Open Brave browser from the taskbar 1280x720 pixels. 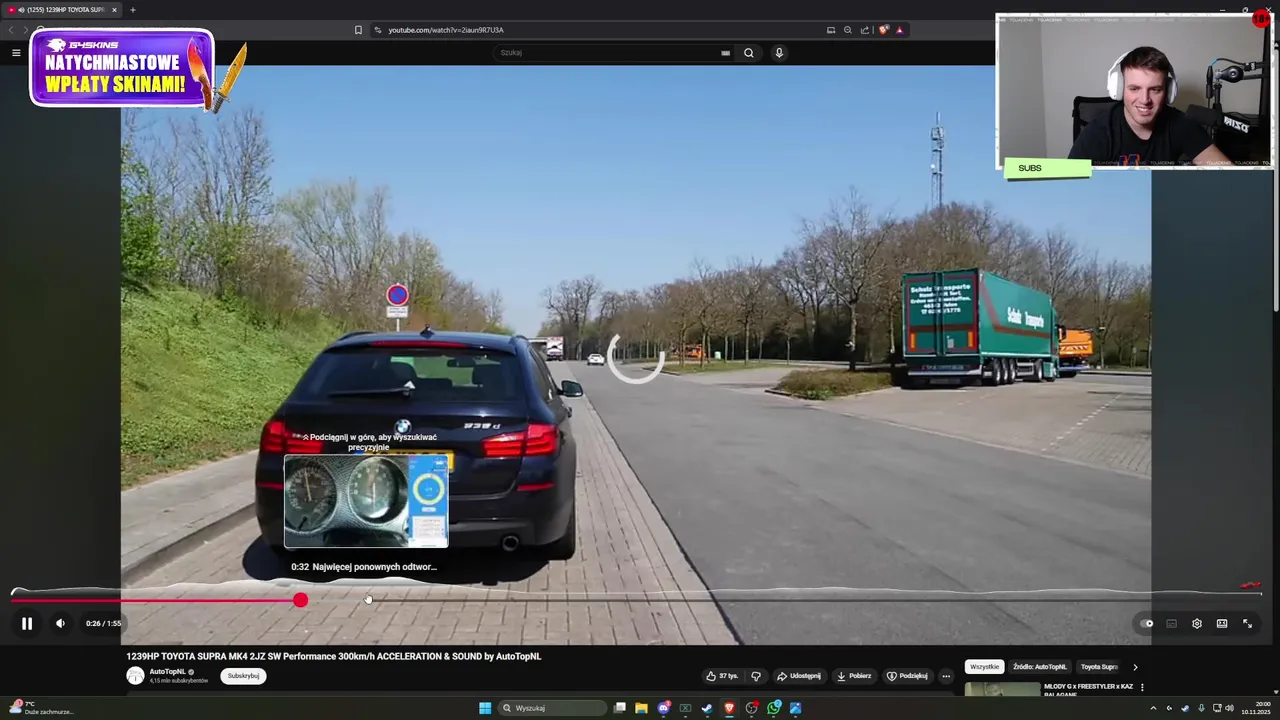point(729,708)
